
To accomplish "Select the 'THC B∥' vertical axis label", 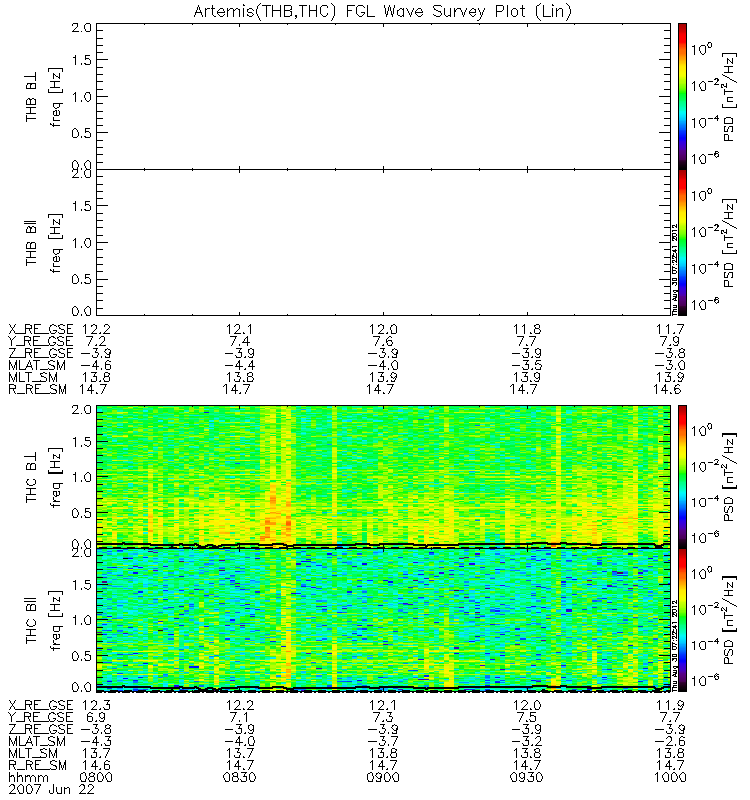I will click(x=31, y=621).
